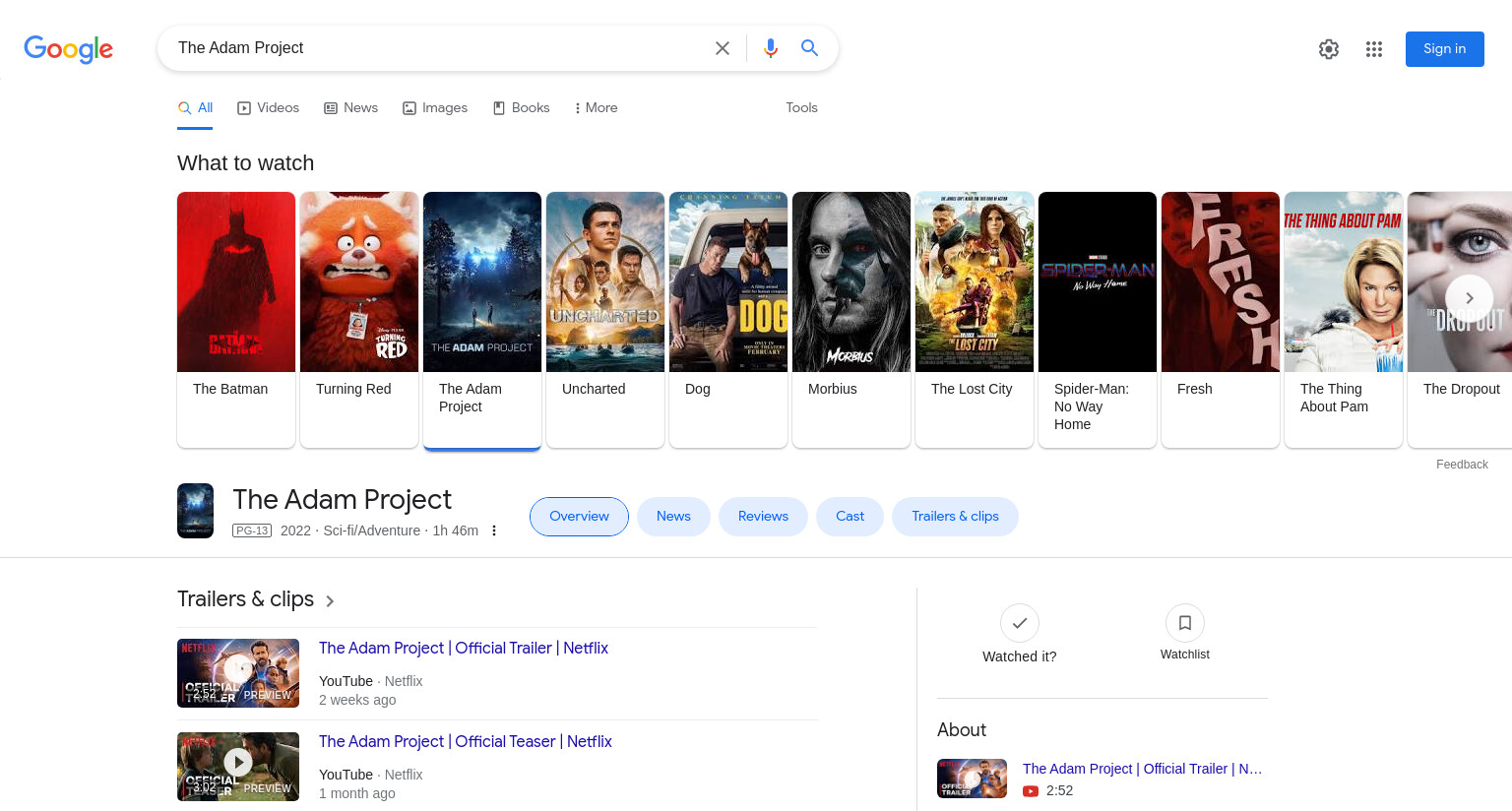The height and width of the screenshot is (811, 1512).
Task: Show next movies in carousel
Action: pos(1469,297)
